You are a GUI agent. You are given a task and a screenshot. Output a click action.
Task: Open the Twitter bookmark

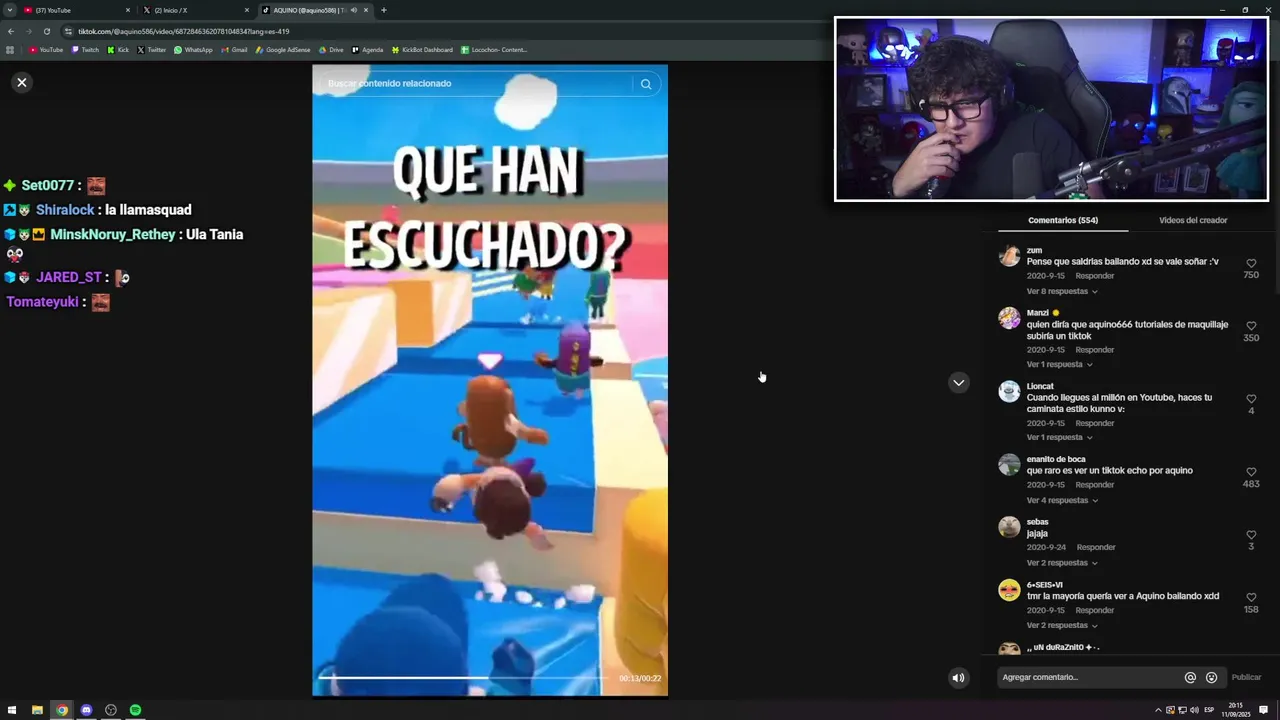[151, 50]
